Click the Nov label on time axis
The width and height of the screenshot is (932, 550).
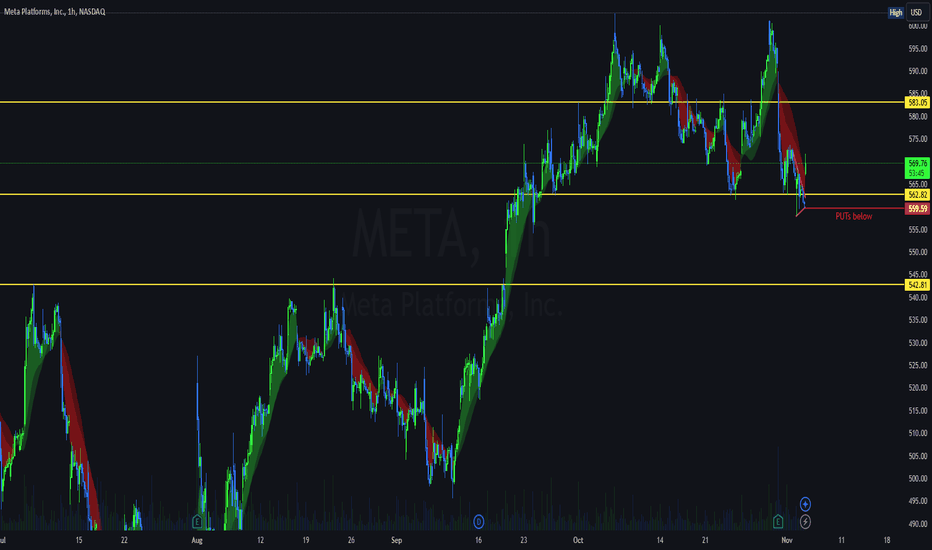(787, 540)
